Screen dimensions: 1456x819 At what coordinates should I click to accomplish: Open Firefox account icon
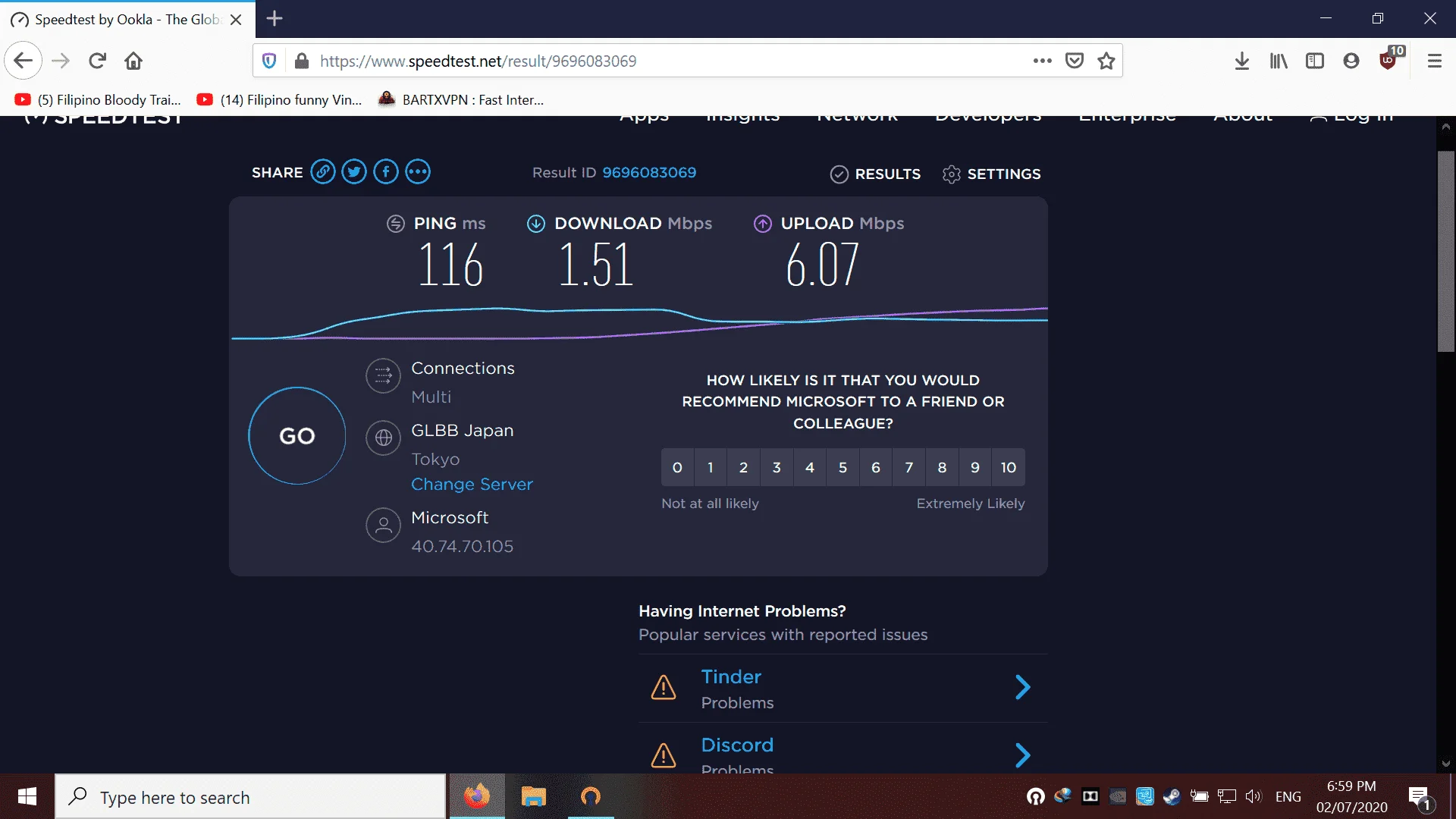pyautogui.click(x=1351, y=61)
